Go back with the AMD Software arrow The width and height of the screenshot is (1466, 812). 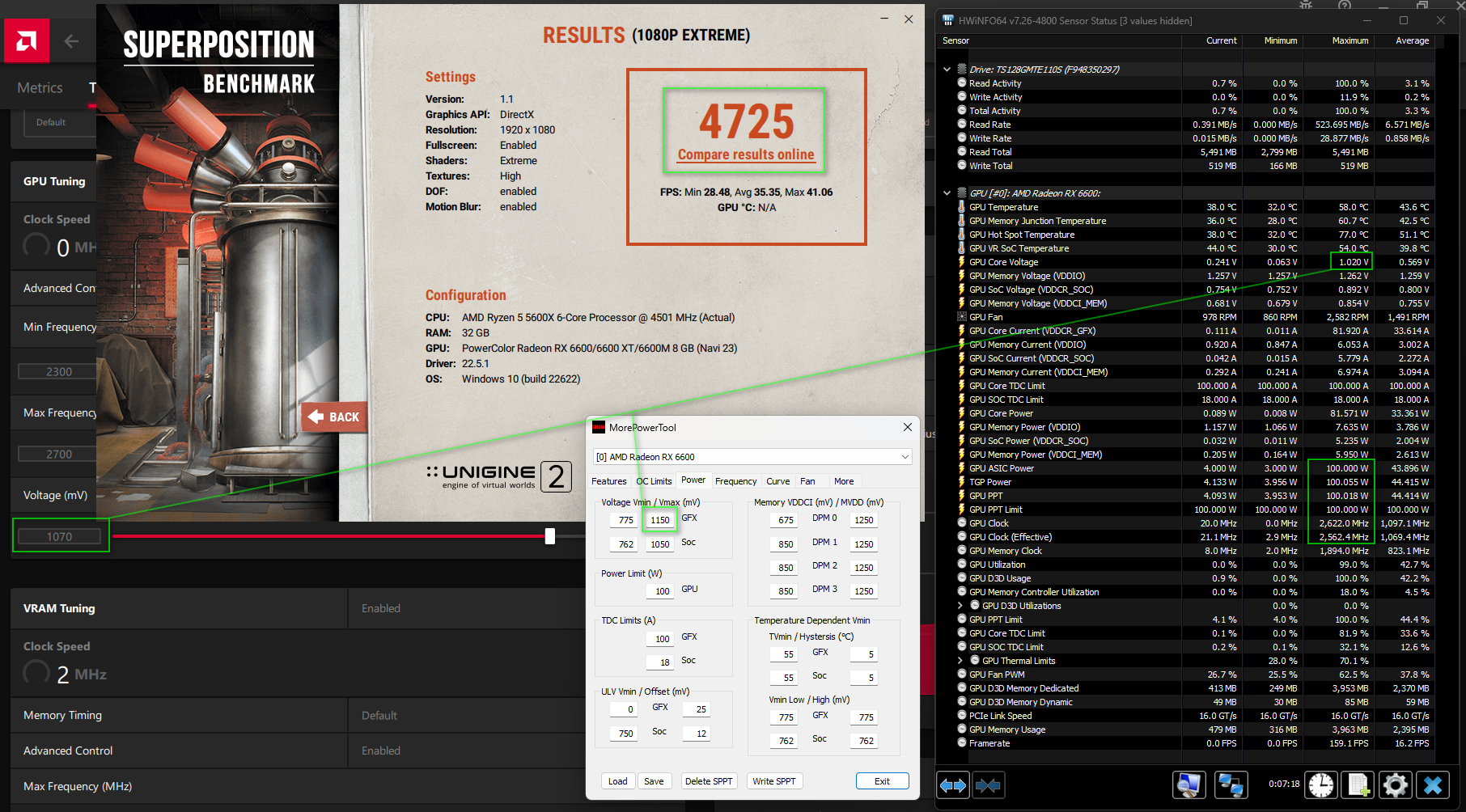[71, 41]
